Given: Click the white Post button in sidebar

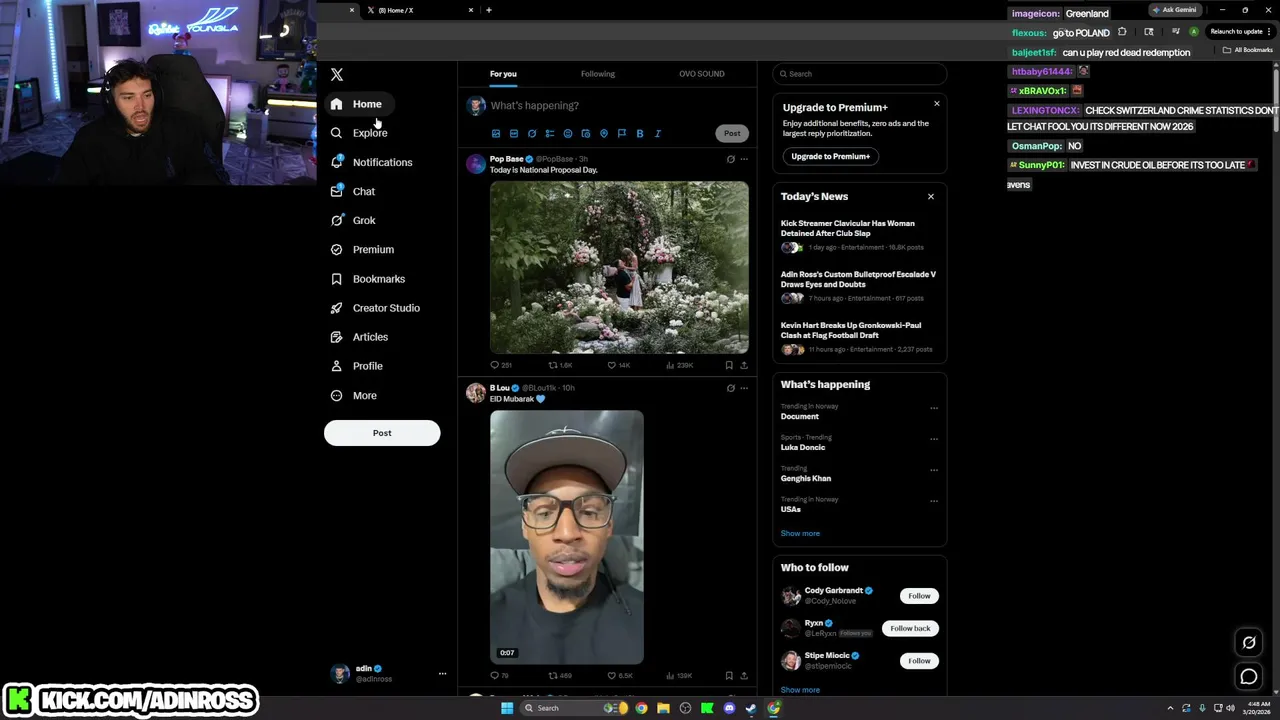Looking at the screenshot, I should [x=382, y=433].
